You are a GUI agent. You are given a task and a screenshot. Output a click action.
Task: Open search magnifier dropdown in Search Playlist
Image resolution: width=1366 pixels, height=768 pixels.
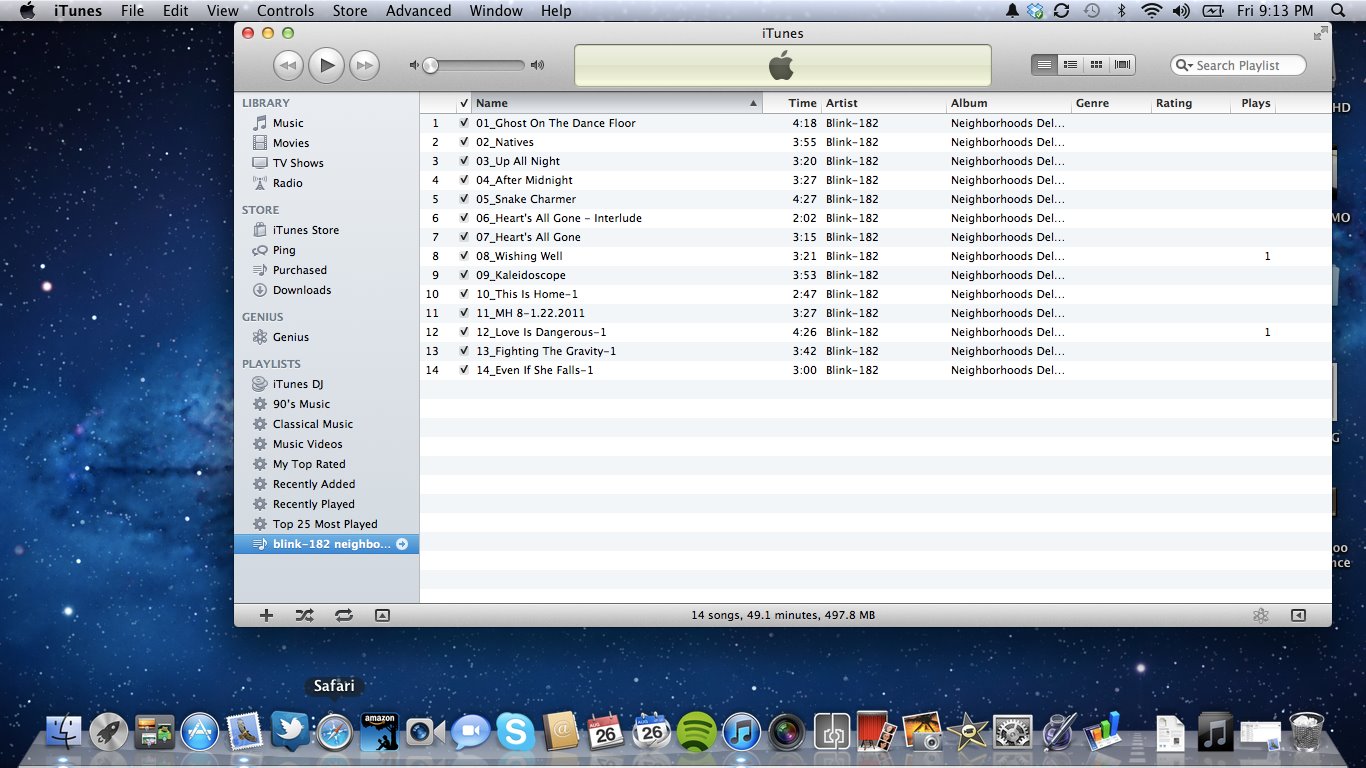coord(1185,65)
